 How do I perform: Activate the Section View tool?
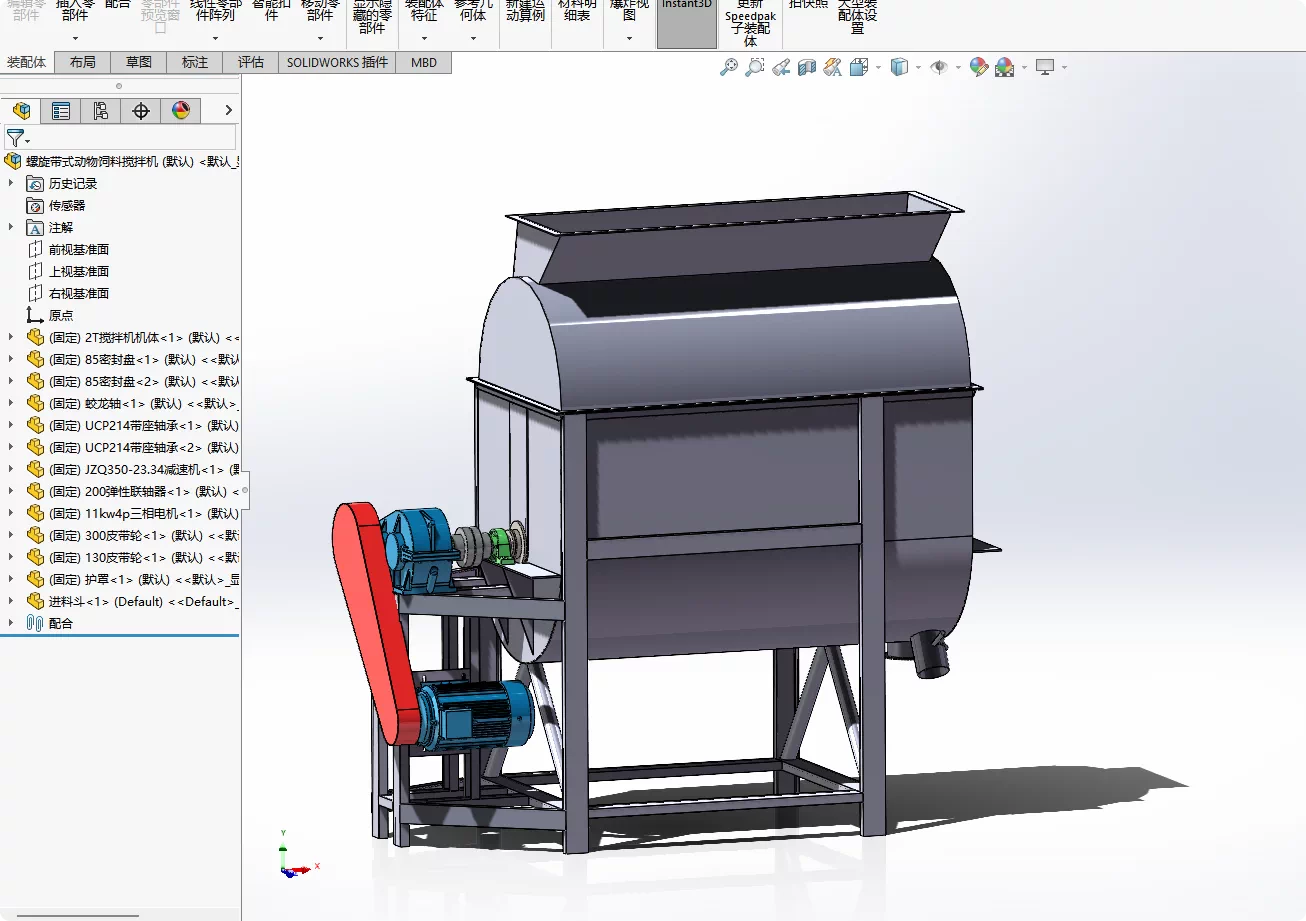coord(807,67)
